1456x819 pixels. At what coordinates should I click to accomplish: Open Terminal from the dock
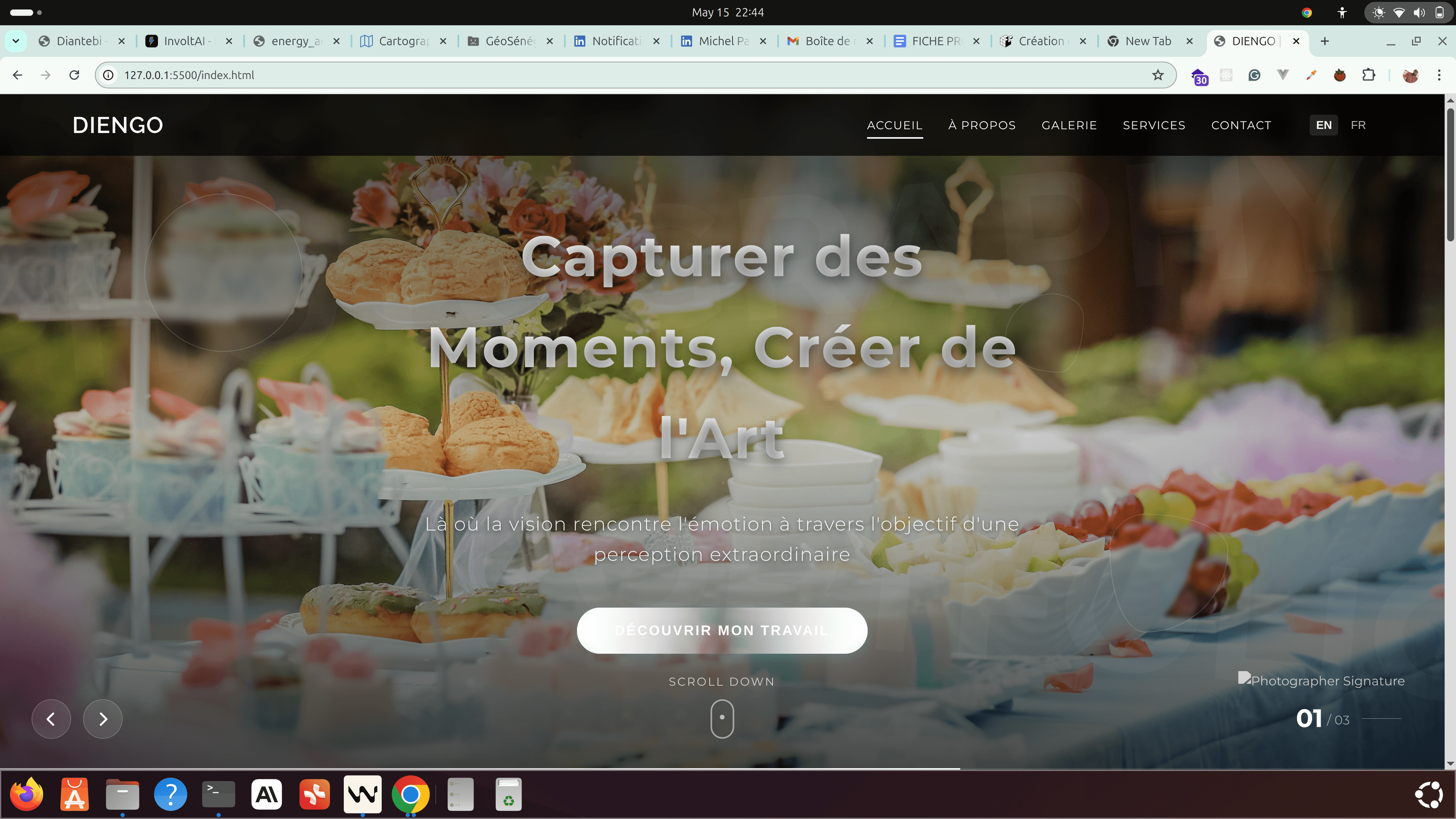(x=218, y=794)
